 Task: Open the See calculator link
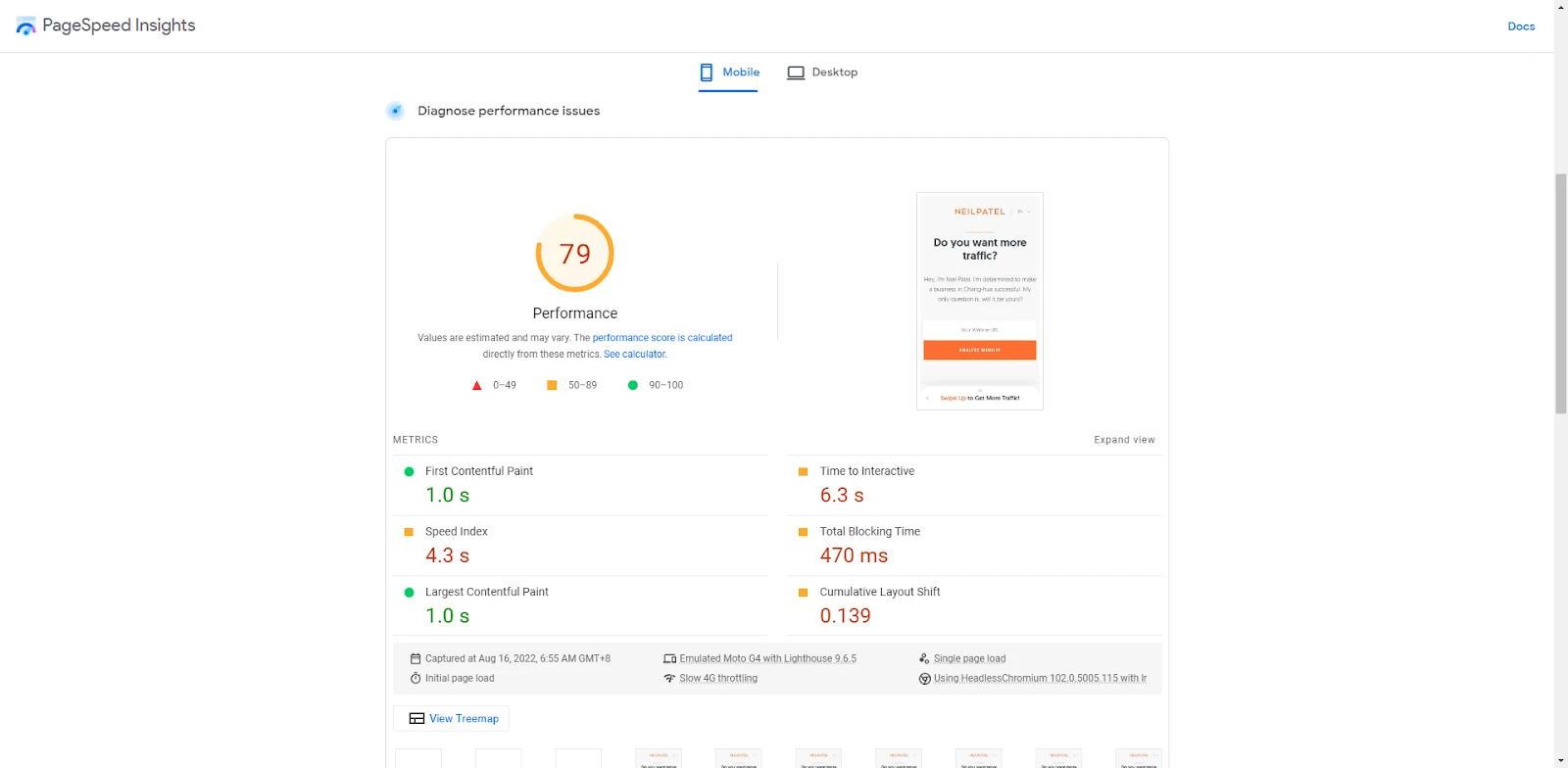tap(635, 355)
